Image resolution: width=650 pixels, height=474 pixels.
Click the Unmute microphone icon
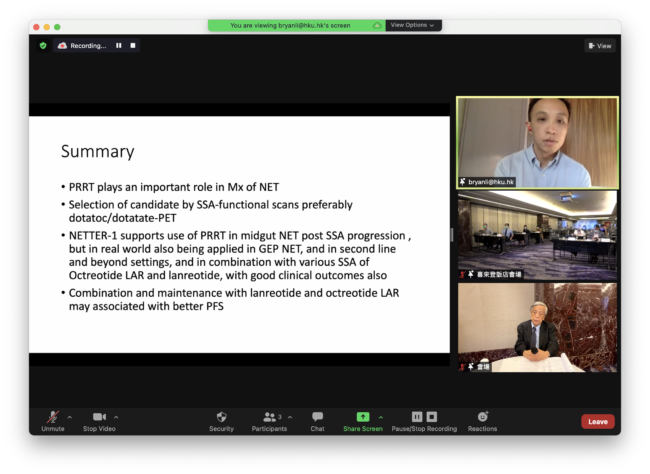[x=52, y=417]
